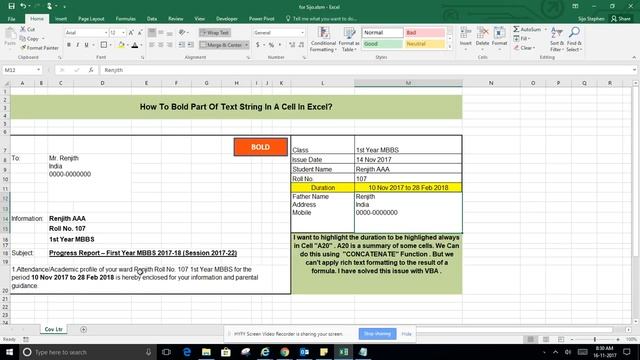Click the Merge & Center button
The image size is (640, 360).
[222, 45]
